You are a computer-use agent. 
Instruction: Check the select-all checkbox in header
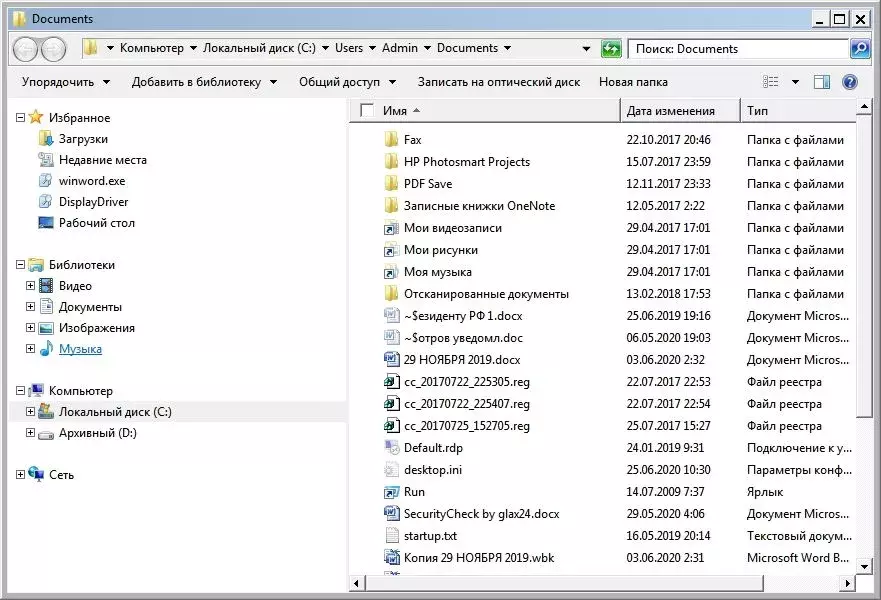(367, 110)
